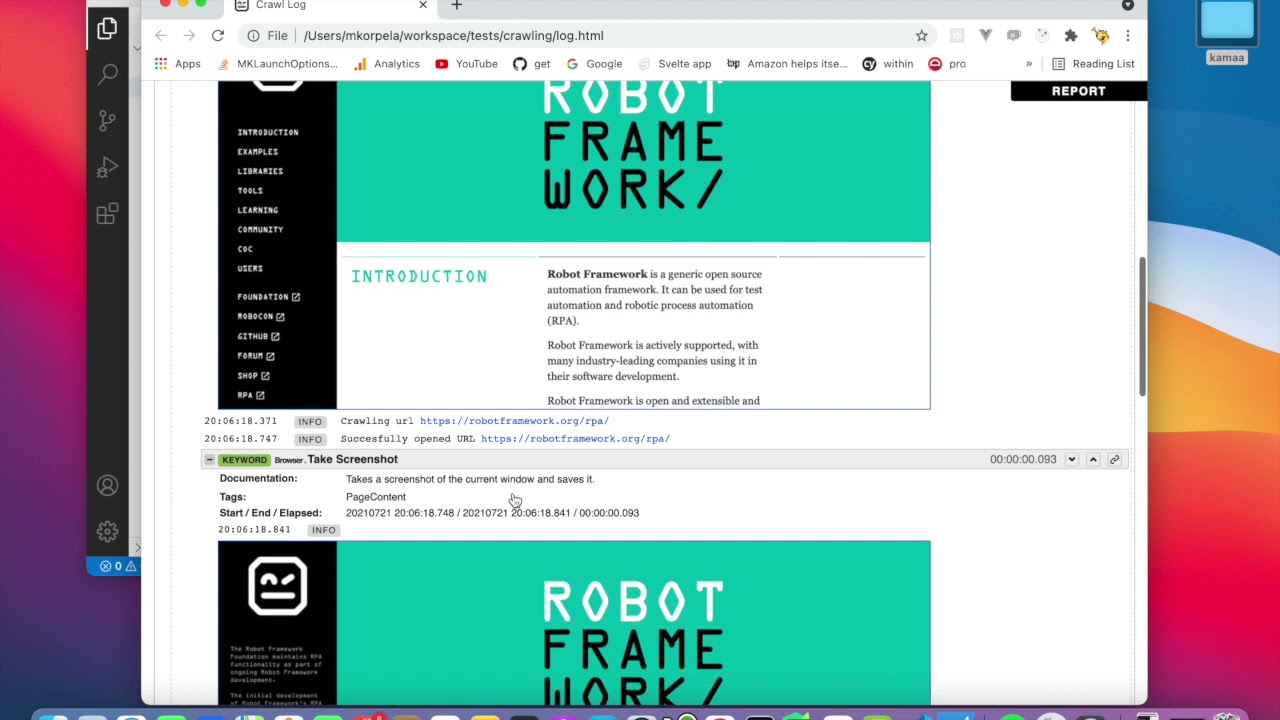Open the within bookmark

887,64
